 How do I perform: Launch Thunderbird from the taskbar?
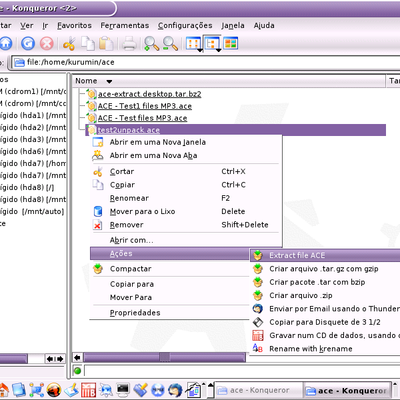(x=176, y=390)
